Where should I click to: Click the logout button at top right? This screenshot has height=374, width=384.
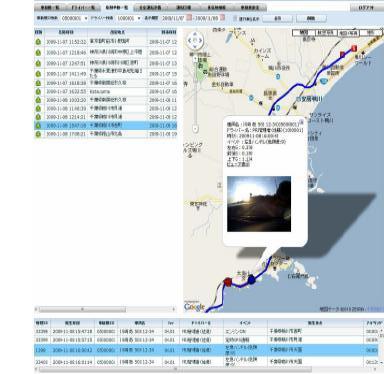(x=366, y=7)
